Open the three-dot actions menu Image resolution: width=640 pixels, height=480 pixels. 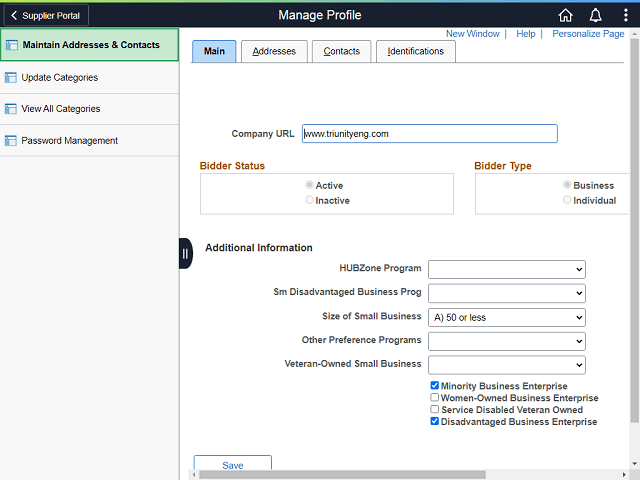point(625,16)
